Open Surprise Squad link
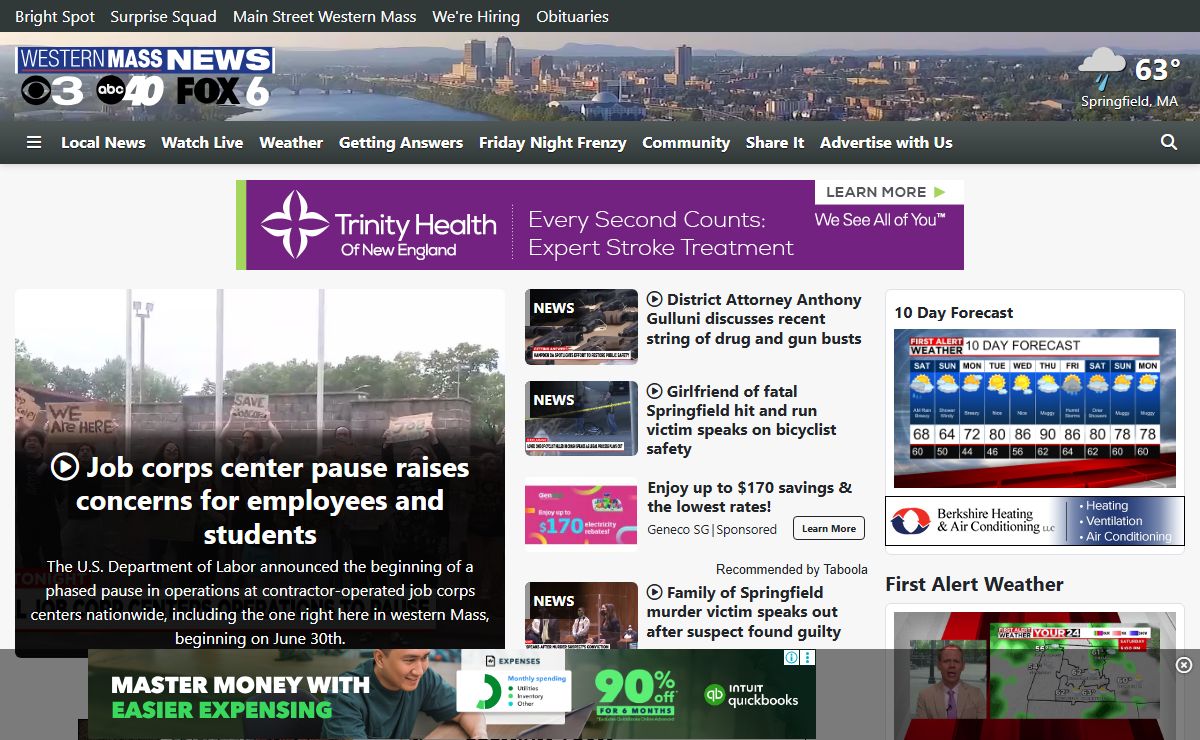 (163, 16)
